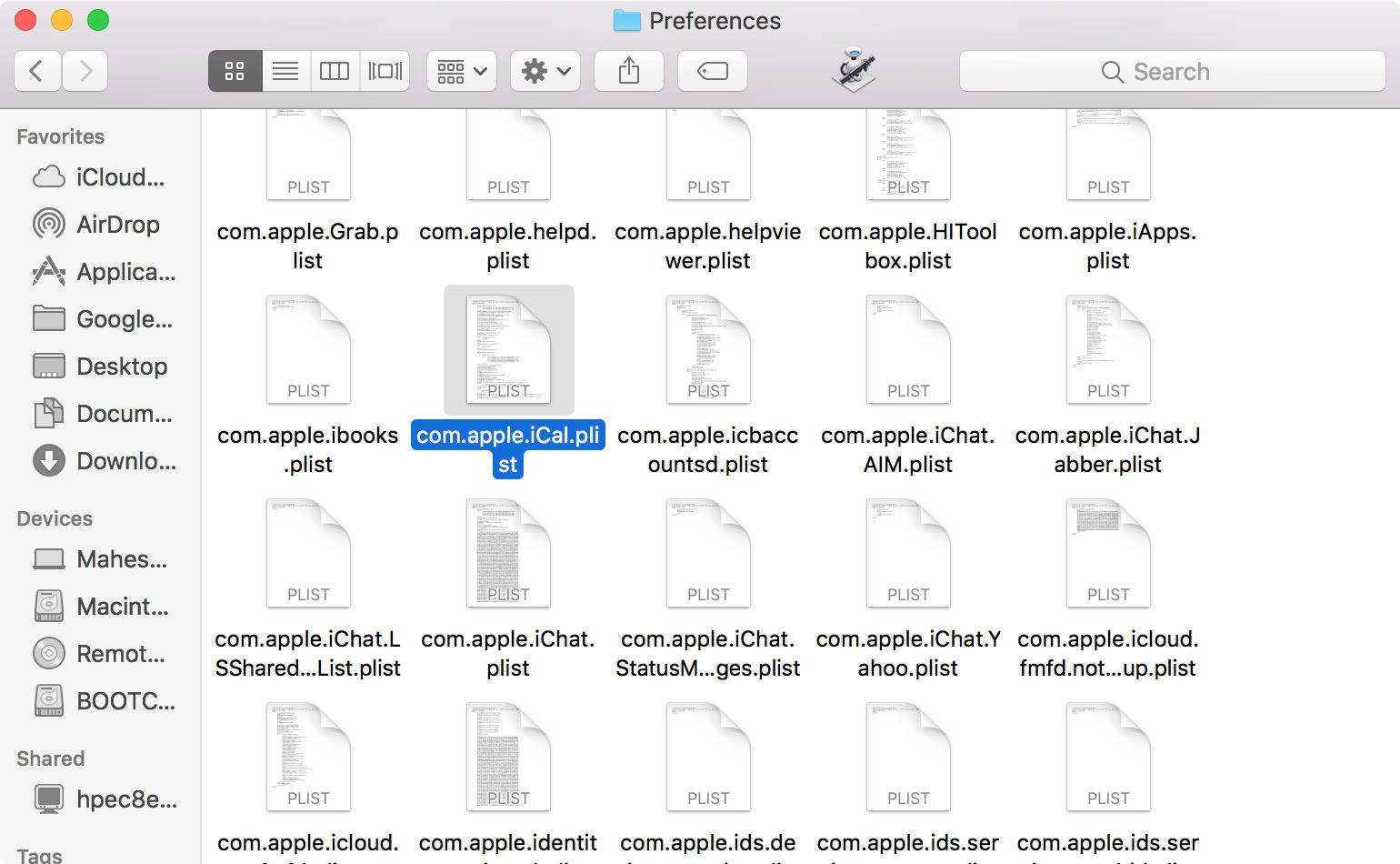Click the Automator robot icon in toolbar
The width and height of the screenshot is (1400, 864).
coord(854,69)
